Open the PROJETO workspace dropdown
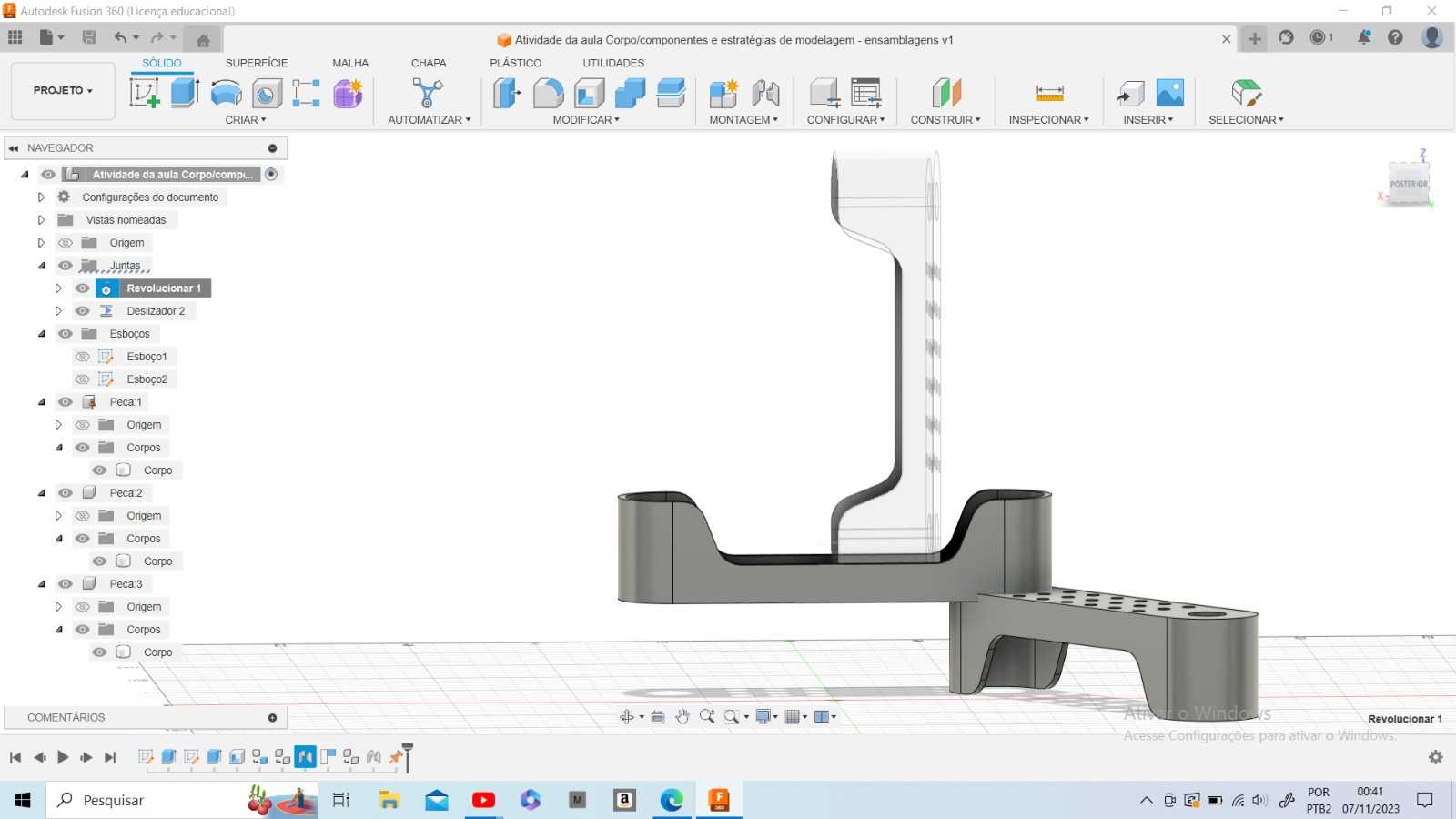This screenshot has width=1456, height=819. point(63,91)
